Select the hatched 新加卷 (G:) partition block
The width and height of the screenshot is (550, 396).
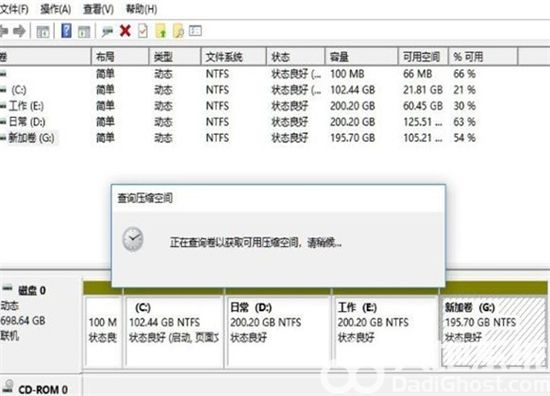point(493,331)
